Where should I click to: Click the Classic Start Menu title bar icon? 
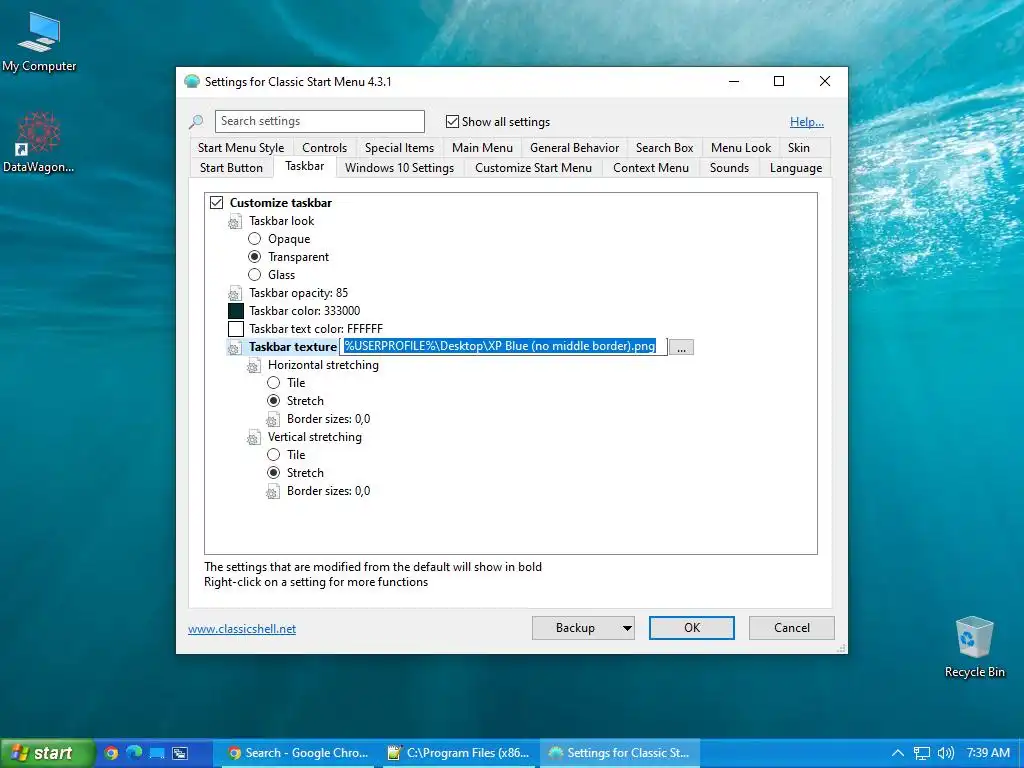tap(192, 82)
